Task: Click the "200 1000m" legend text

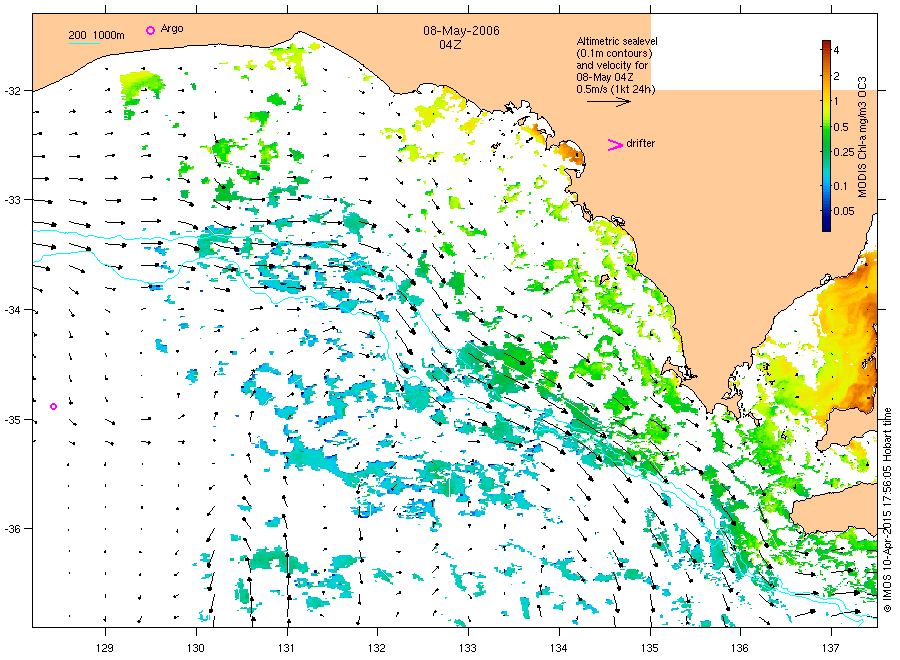Action: 96,35
